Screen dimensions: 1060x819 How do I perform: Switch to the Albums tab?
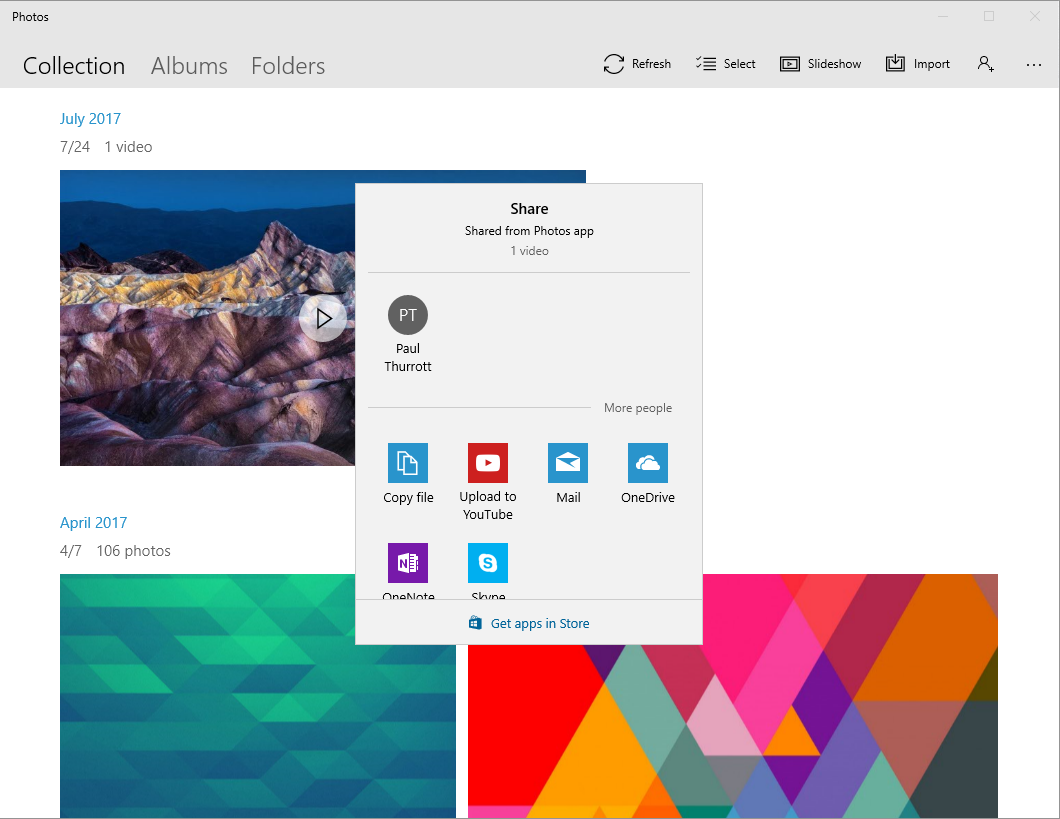tap(189, 66)
